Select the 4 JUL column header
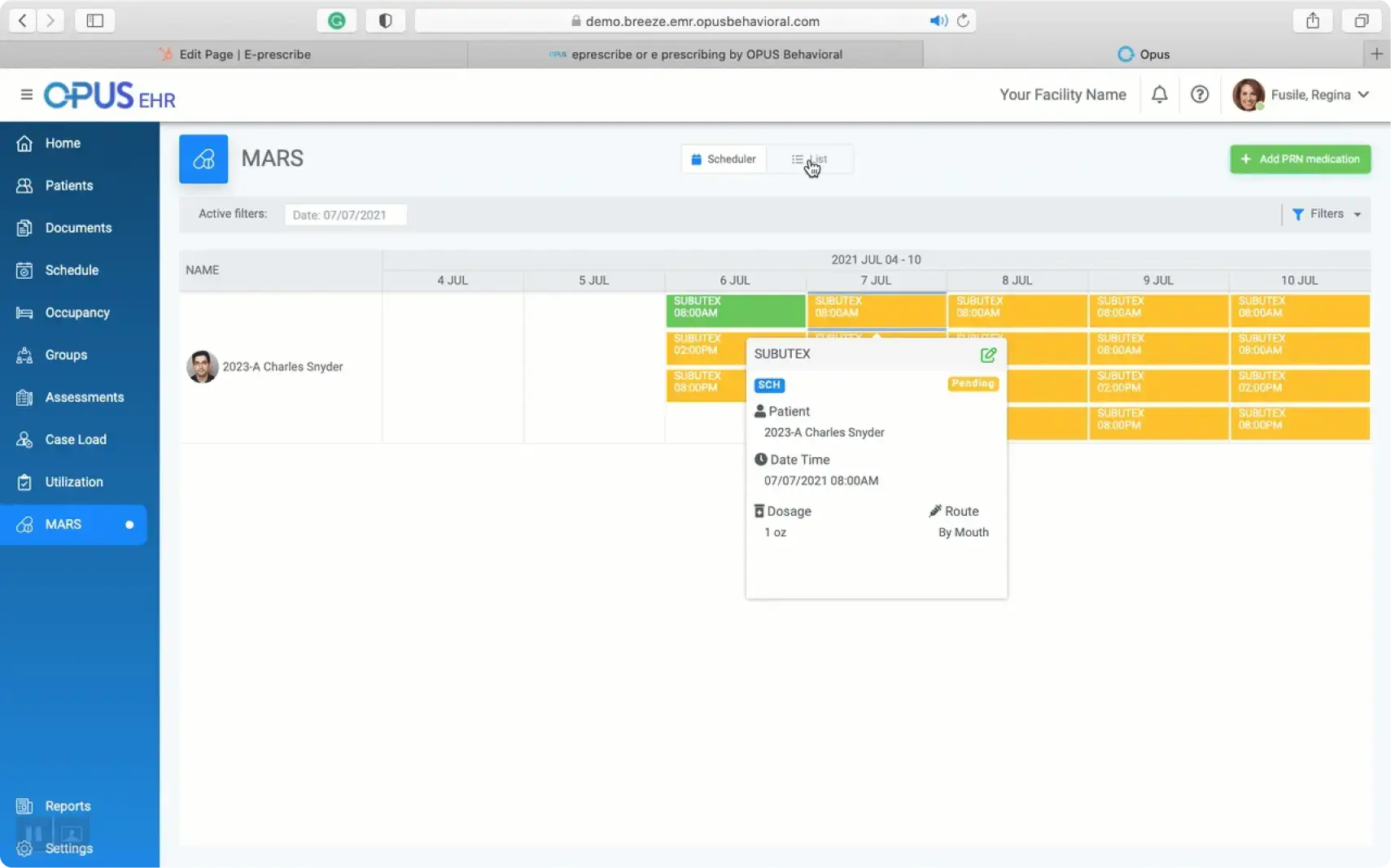This screenshot has width=1391, height=868. [x=453, y=280]
